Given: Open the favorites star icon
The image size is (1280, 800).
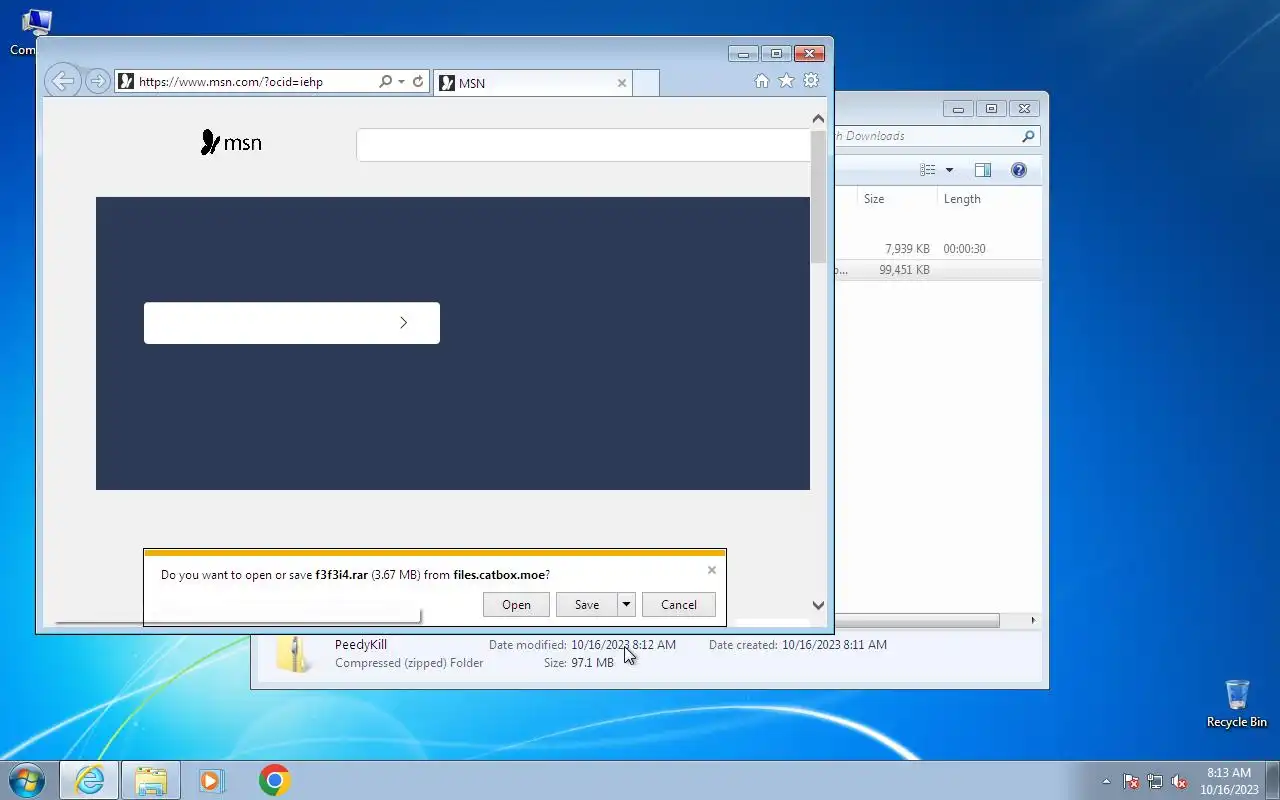Looking at the screenshot, I should click(786, 81).
